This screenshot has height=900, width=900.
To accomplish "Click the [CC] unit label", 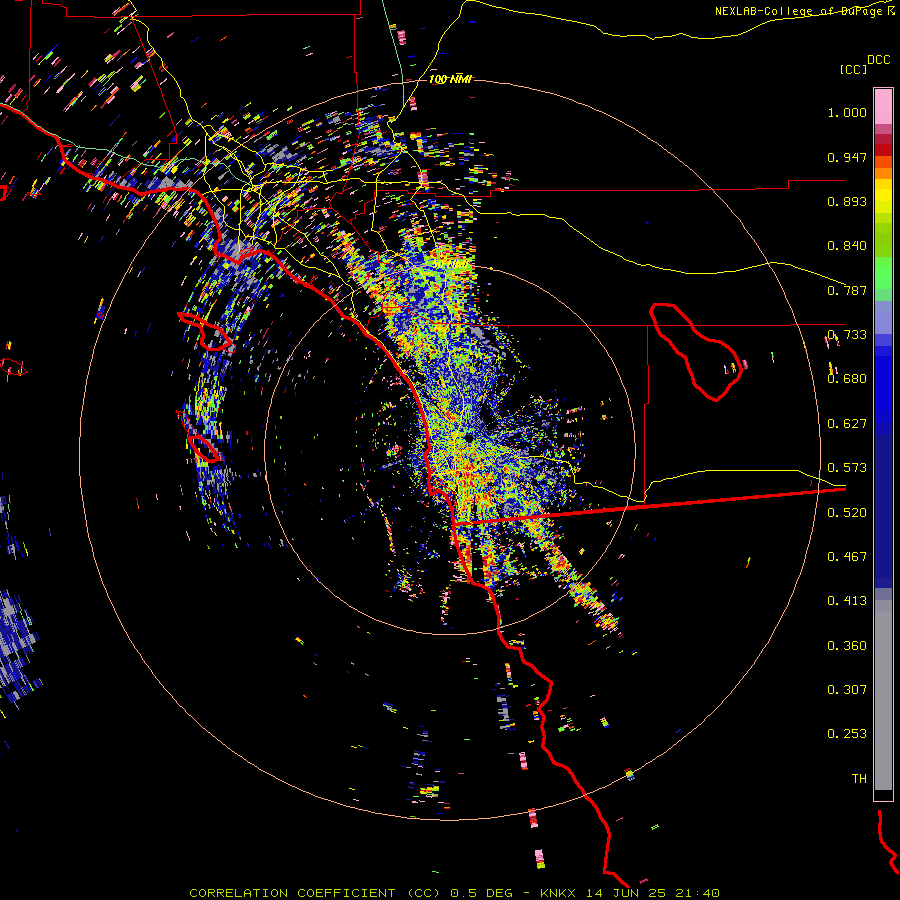I will pos(854,69).
